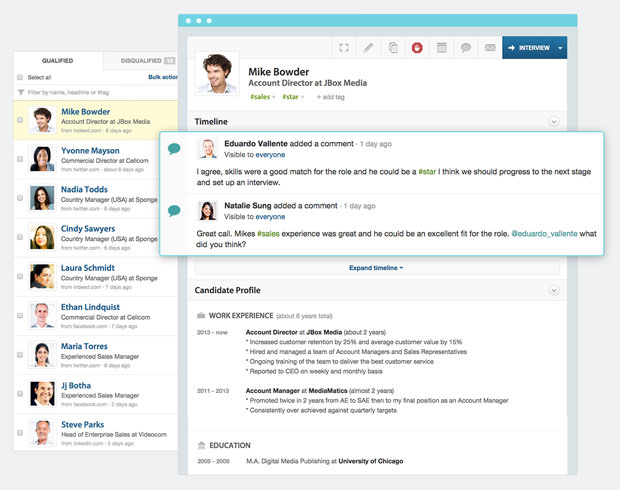The width and height of the screenshot is (620, 490).
Task: Click the fullscreen expand icon in toolbar
Action: (344, 47)
